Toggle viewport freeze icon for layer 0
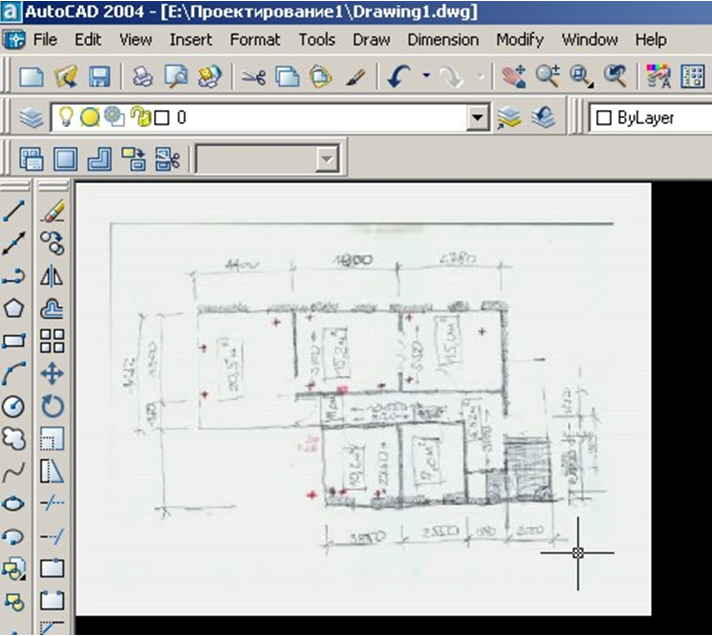Screen dimensions: 712x636 point(114,117)
